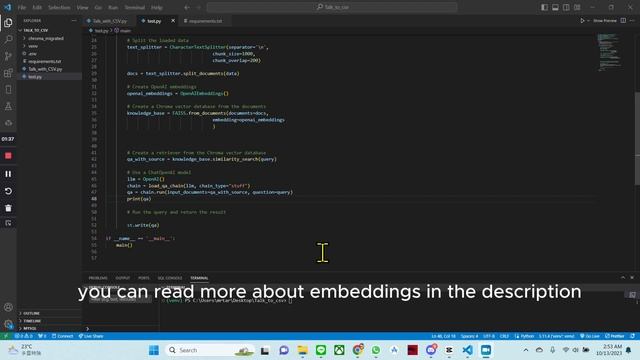Open the Customize Layout icon
Viewport: 640px width, 360px height.
point(577,7)
